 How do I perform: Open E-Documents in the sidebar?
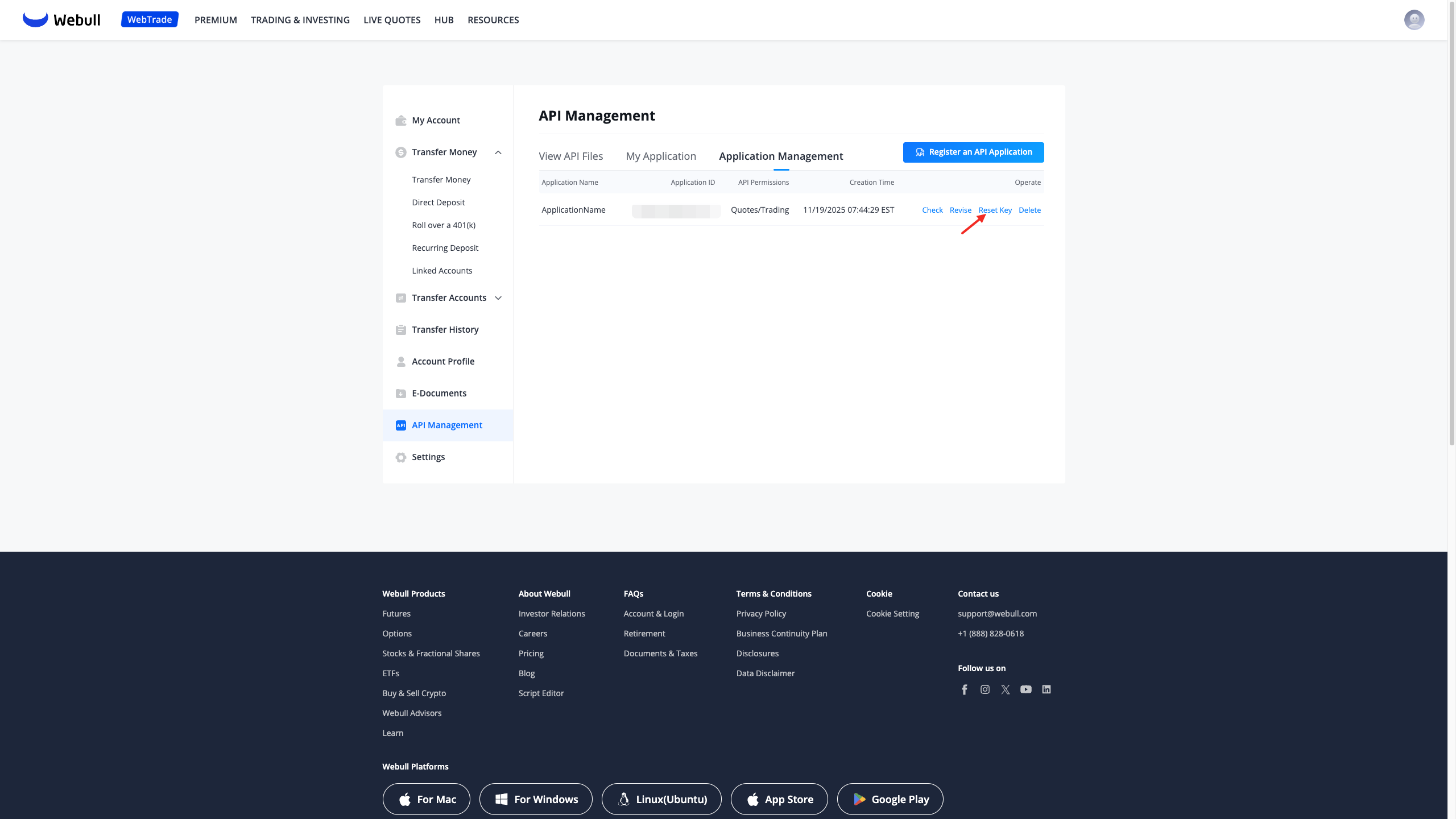[439, 394]
